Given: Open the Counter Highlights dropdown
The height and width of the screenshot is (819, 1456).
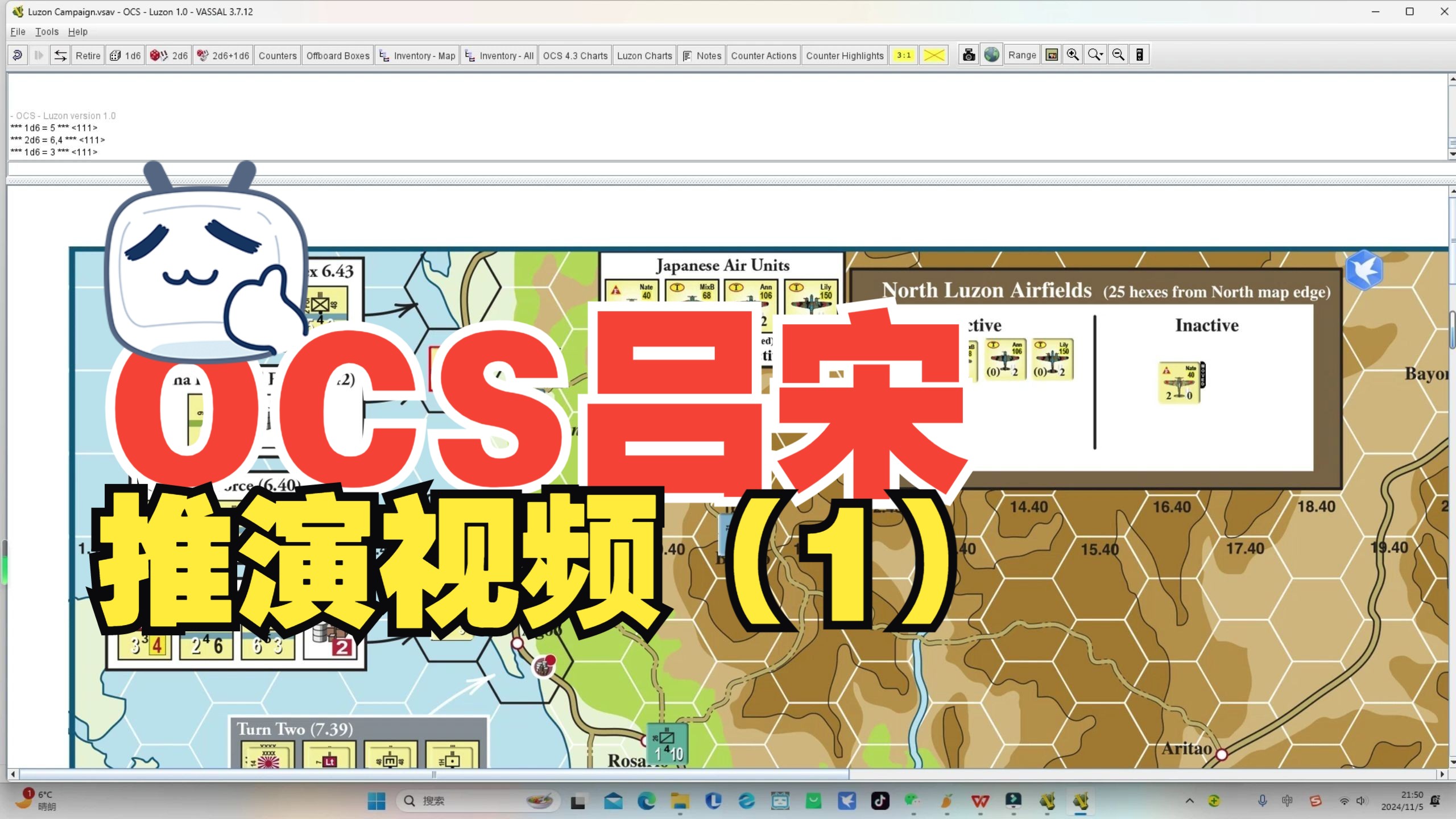Looking at the screenshot, I should tap(845, 55).
